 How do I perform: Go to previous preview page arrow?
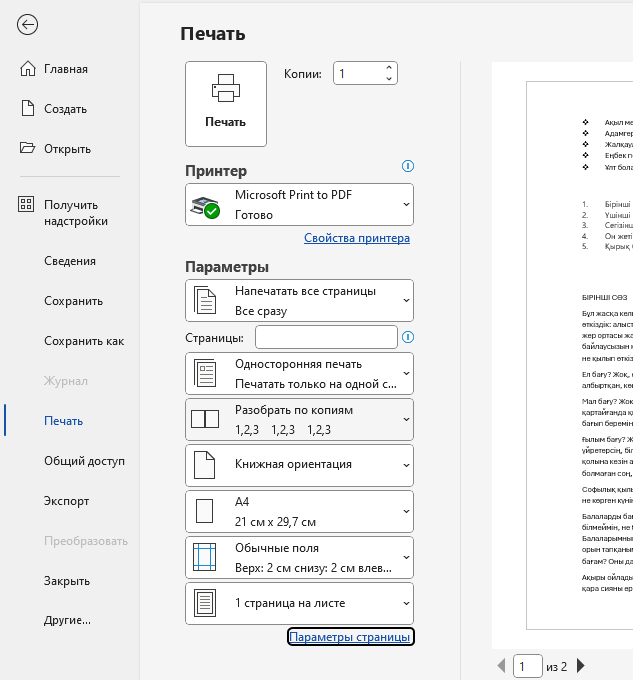(x=501, y=666)
